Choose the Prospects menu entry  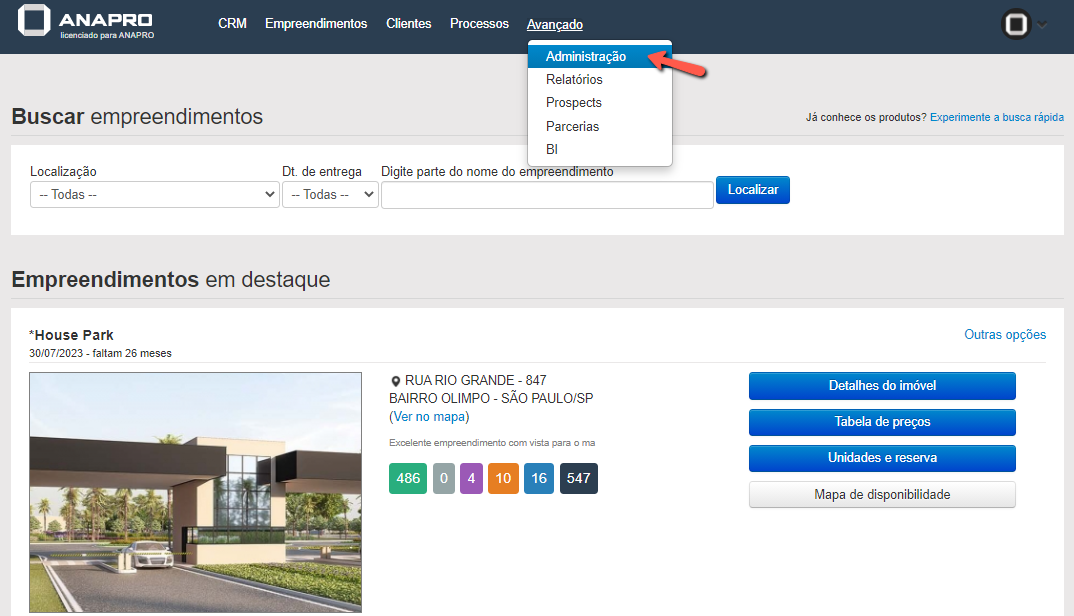574,103
